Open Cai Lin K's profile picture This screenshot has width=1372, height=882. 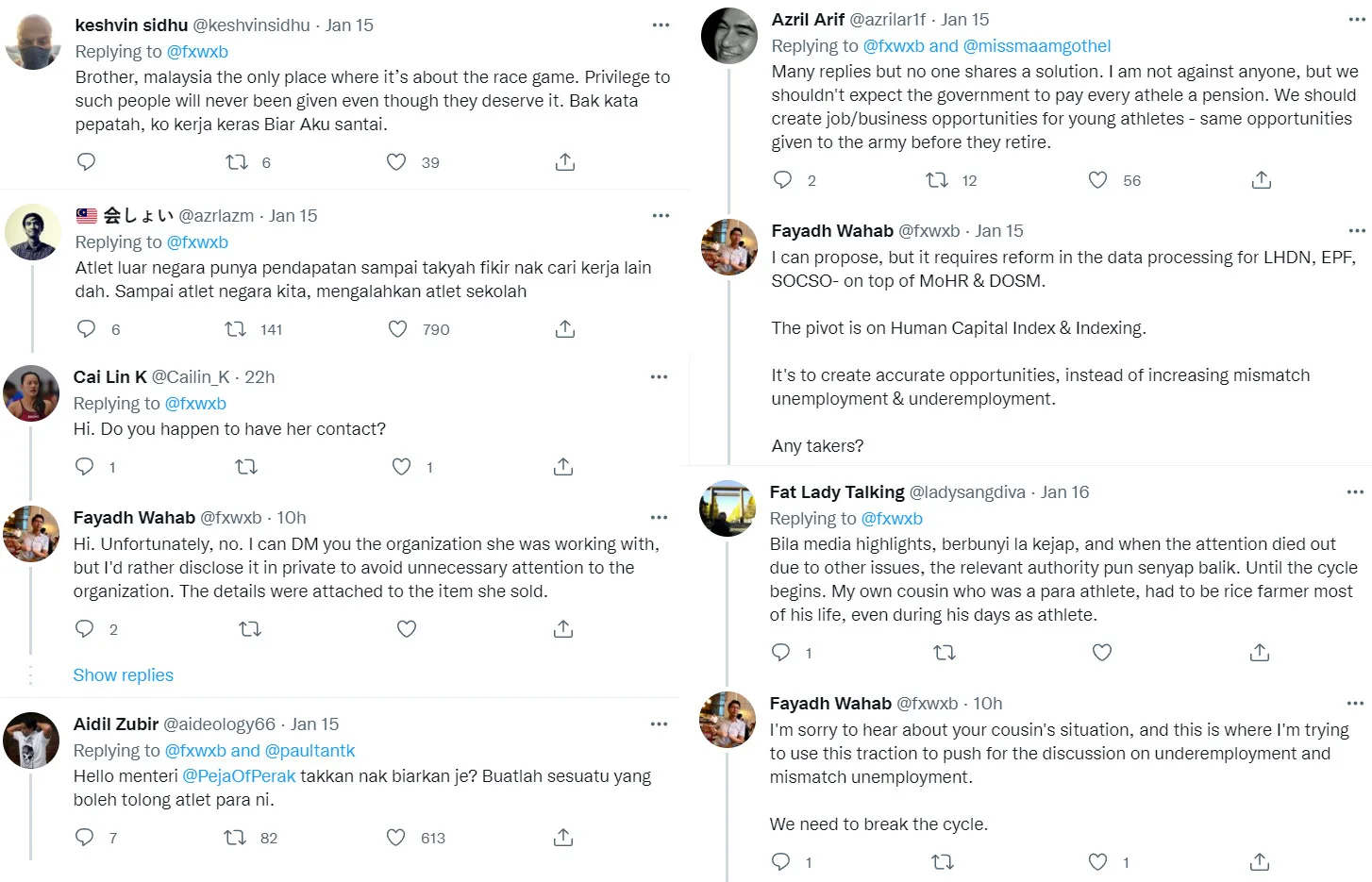tap(31, 393)
